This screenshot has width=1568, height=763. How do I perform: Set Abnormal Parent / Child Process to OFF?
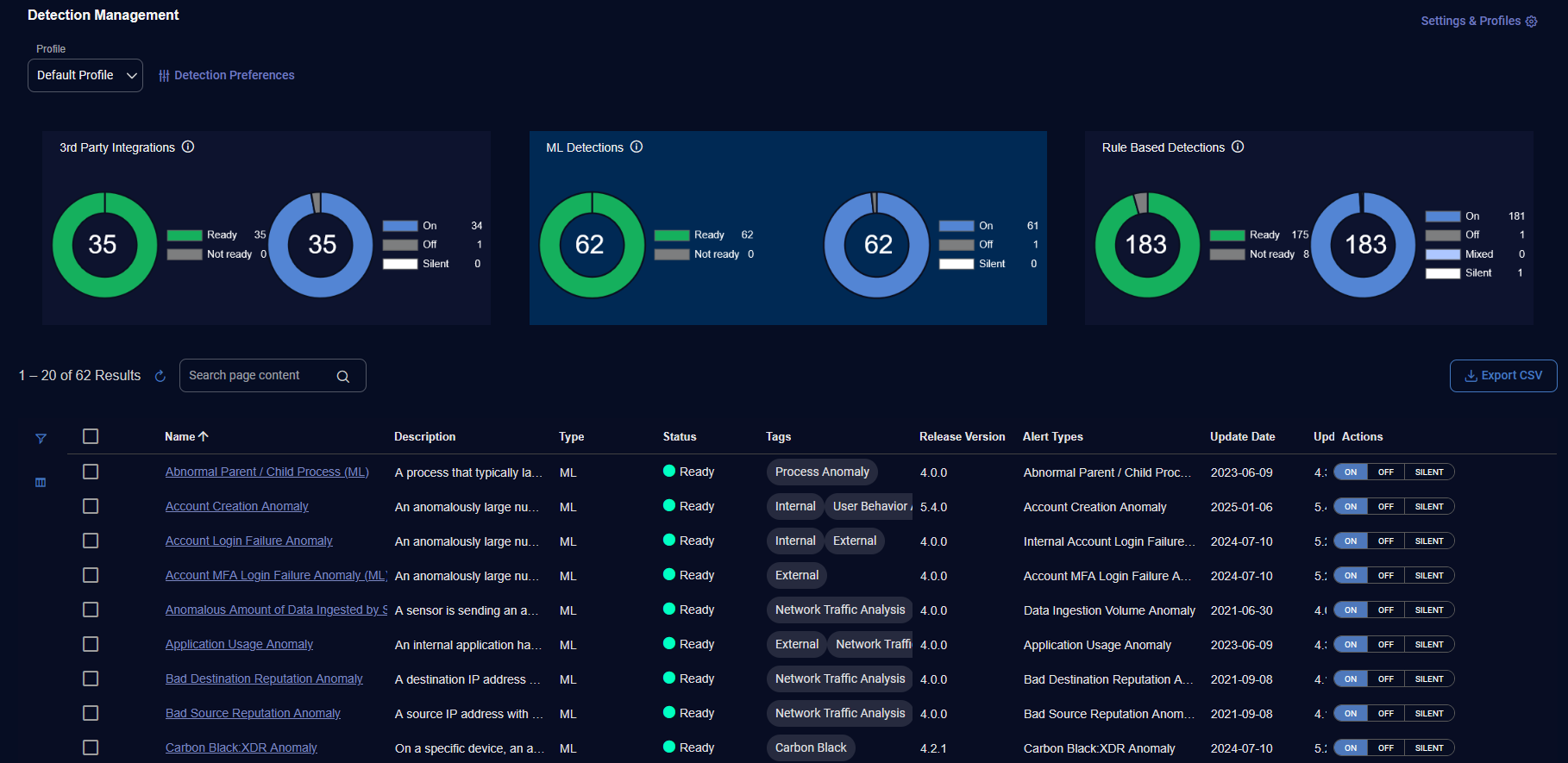point(1386,472)
